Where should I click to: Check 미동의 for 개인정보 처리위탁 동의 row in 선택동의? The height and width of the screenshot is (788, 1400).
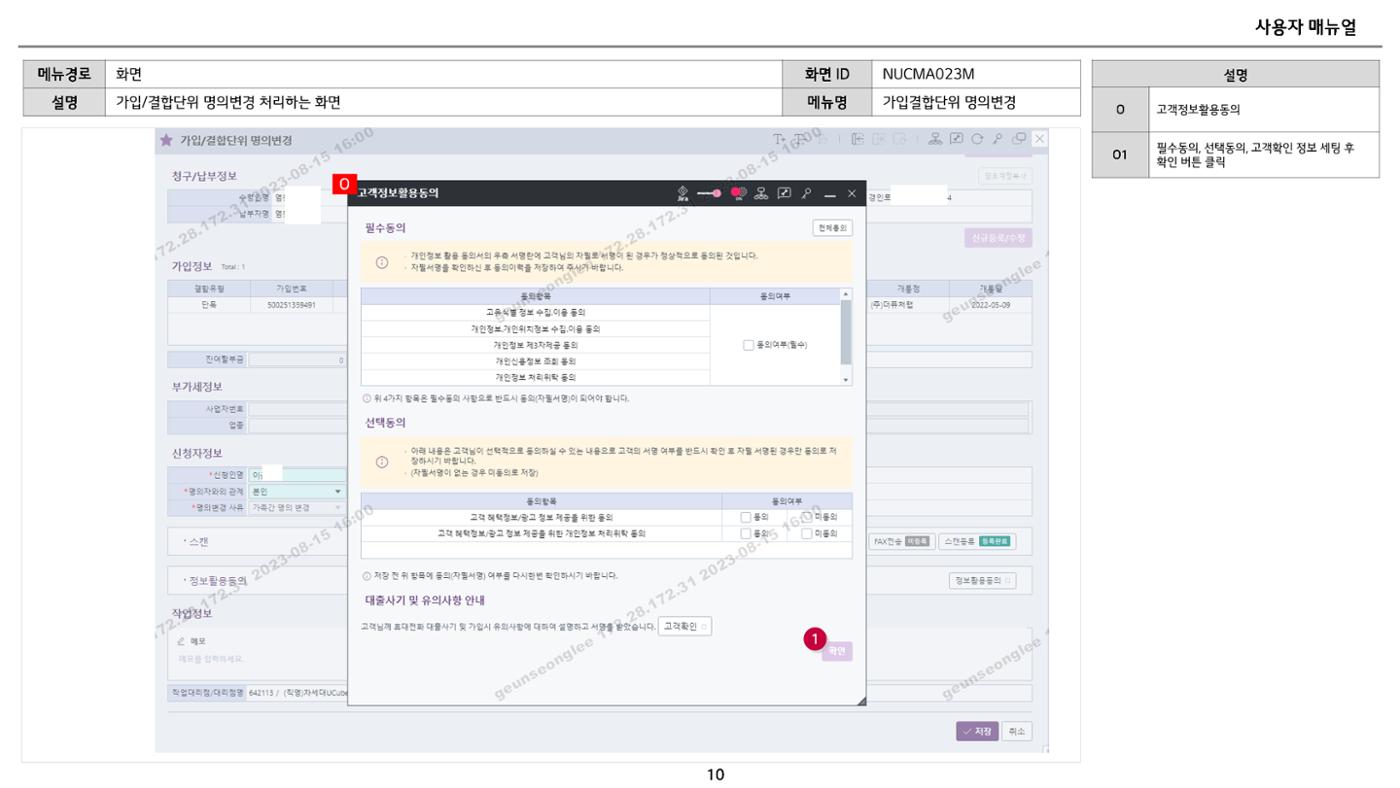[x=808, y=533]
